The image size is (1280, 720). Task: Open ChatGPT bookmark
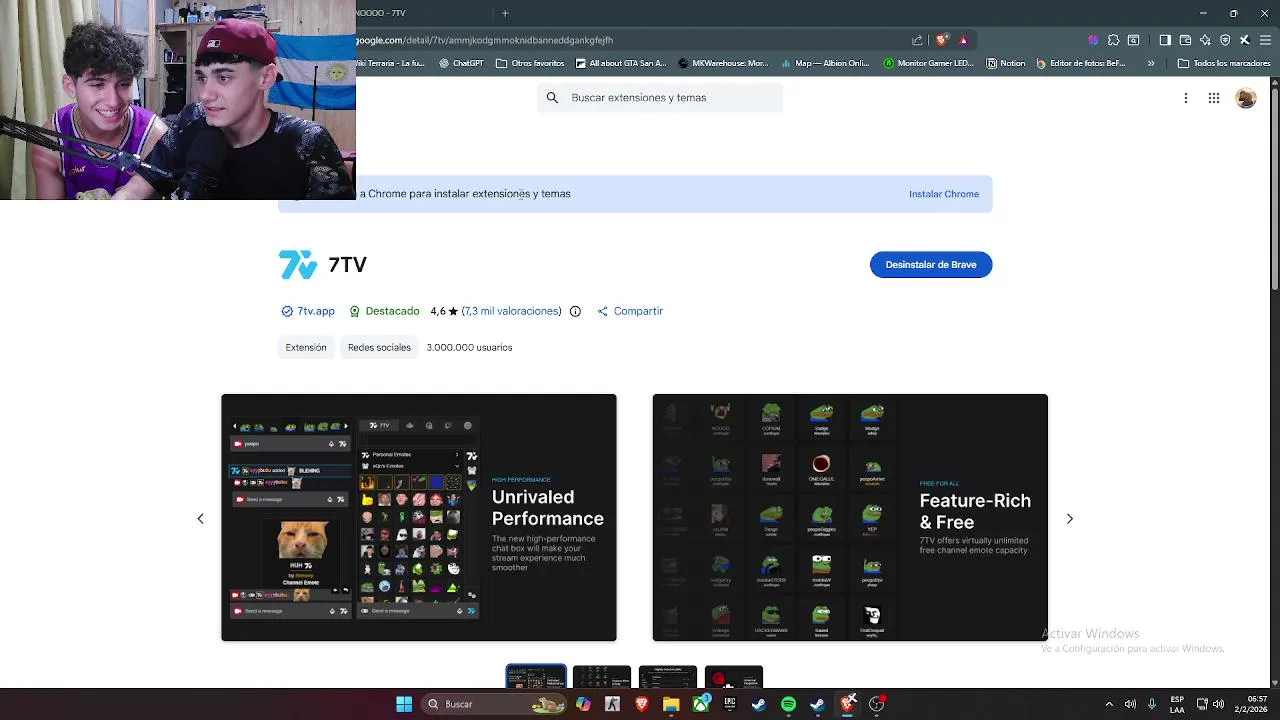tap(461, 63)
